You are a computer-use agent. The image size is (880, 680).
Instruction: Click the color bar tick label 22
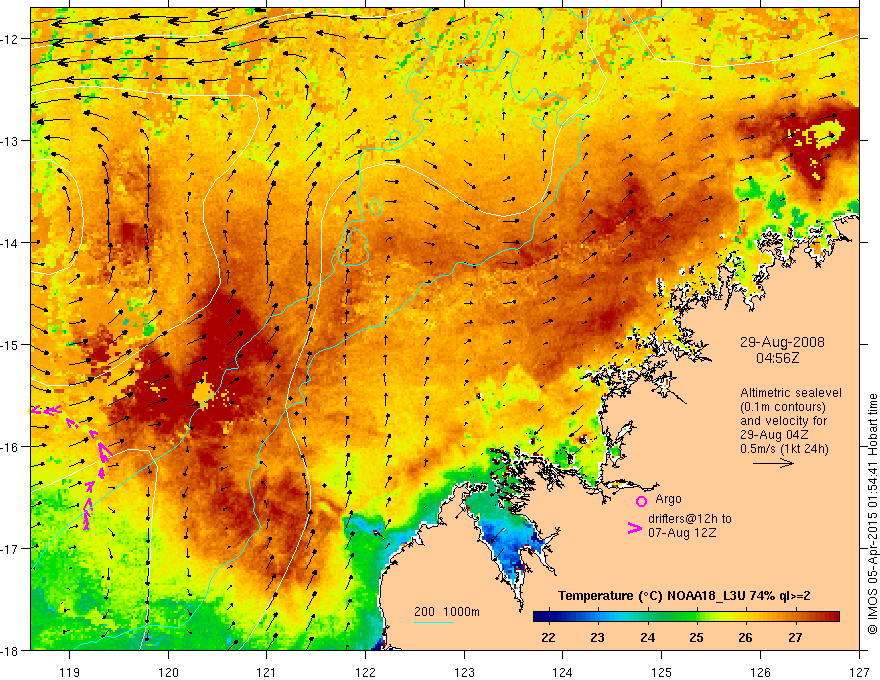(x=548, y=637)
